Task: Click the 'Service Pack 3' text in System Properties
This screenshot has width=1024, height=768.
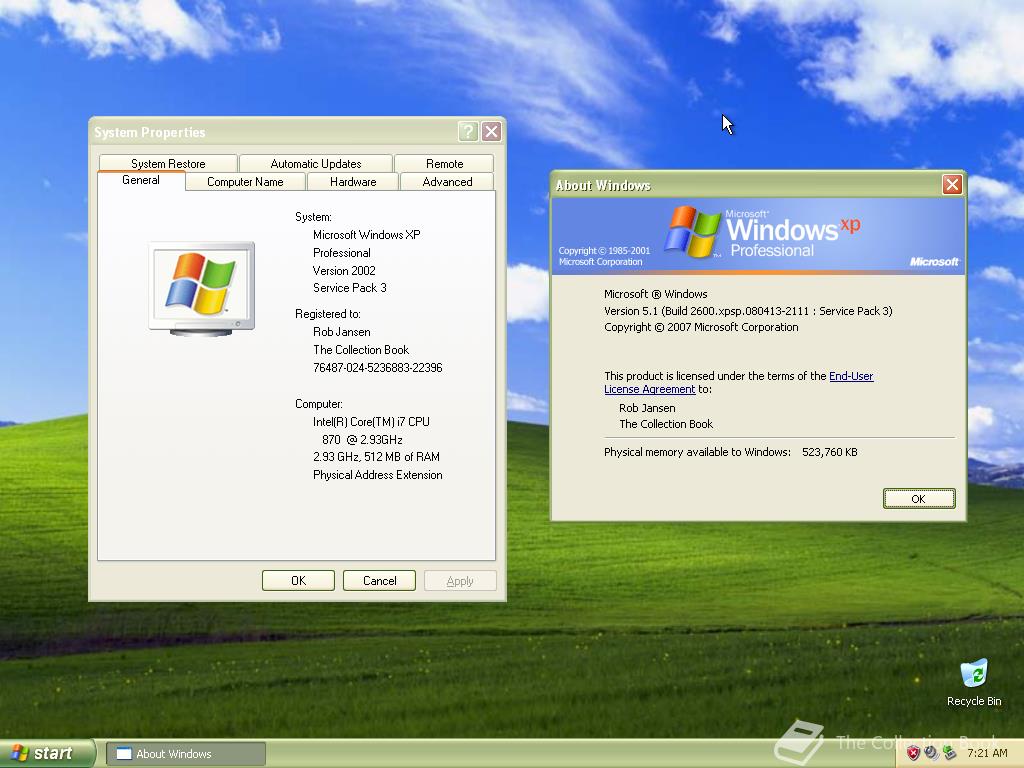Action: coord(349,288)
